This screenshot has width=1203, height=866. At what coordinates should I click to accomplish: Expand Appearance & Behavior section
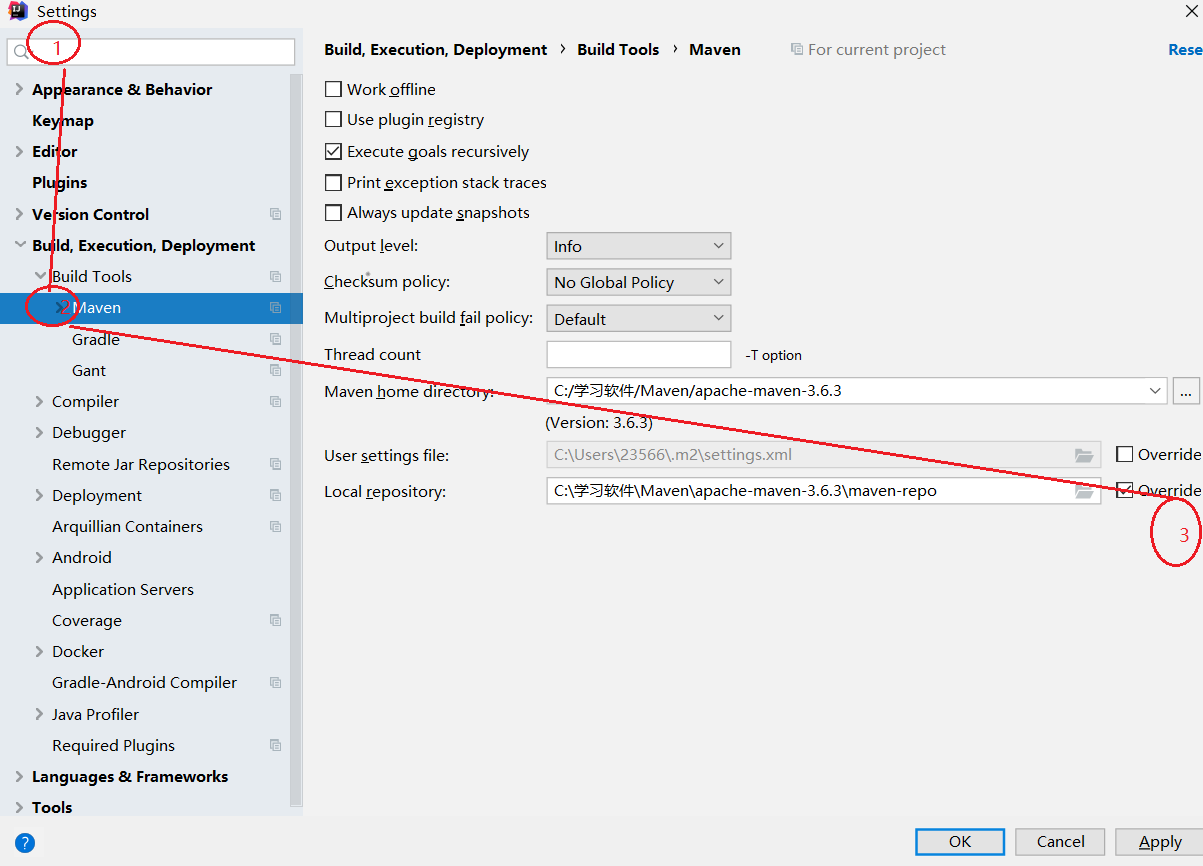point(19,89)
